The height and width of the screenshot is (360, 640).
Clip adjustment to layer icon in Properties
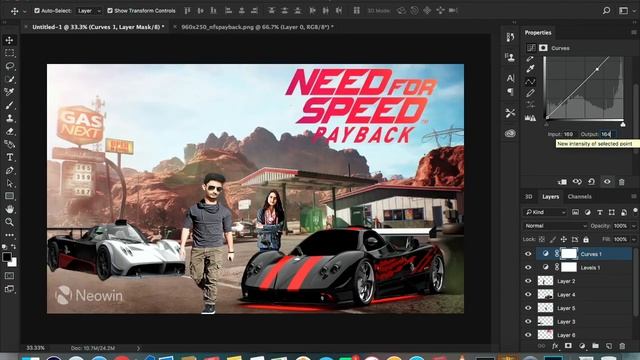(x=562, y=182)
